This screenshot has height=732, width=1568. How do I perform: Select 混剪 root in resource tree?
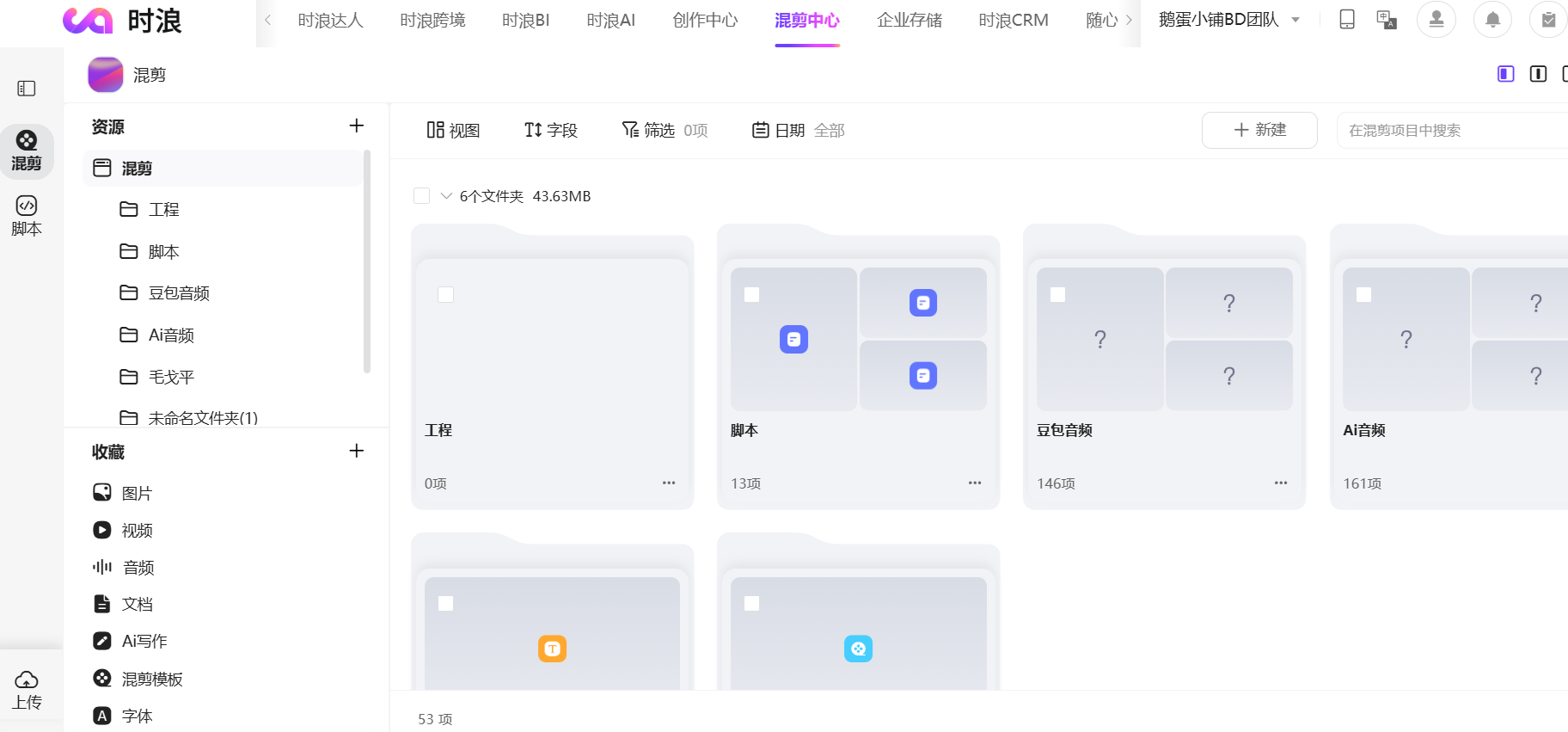[223, 168]
